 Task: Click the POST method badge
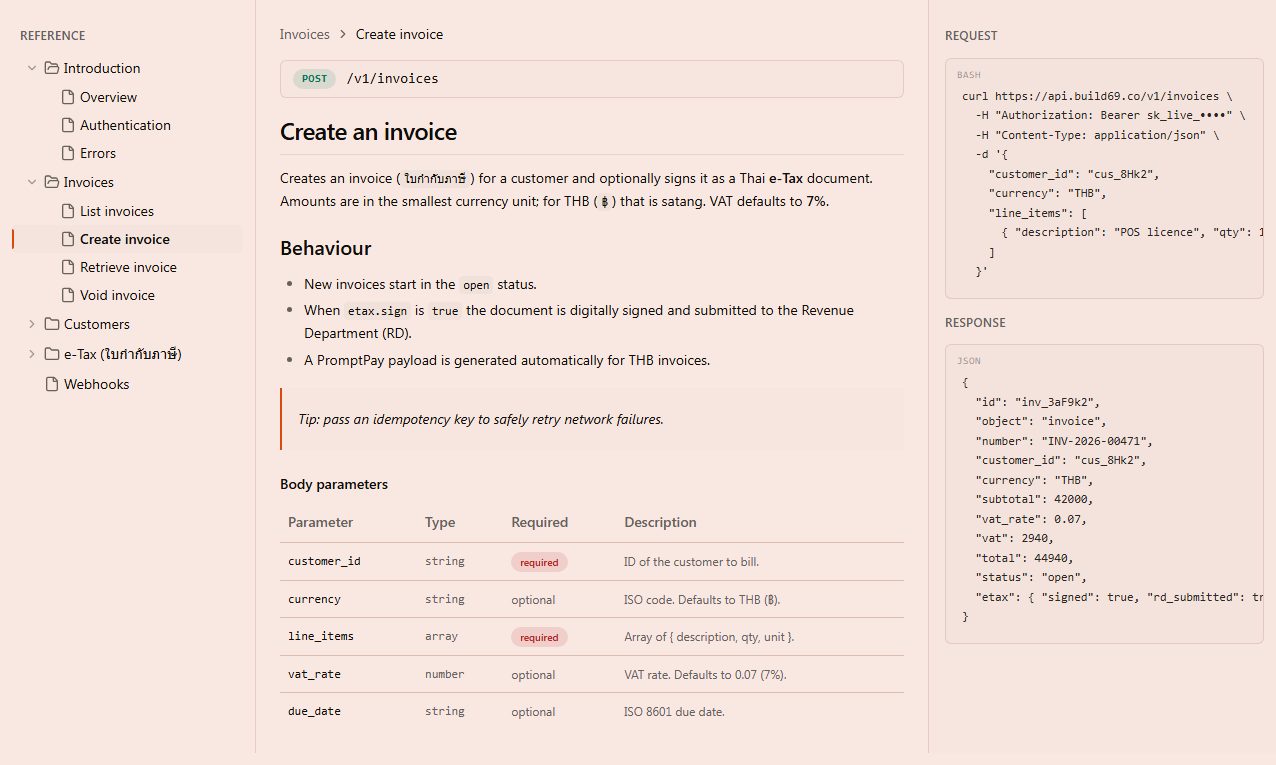click(314, 79)
